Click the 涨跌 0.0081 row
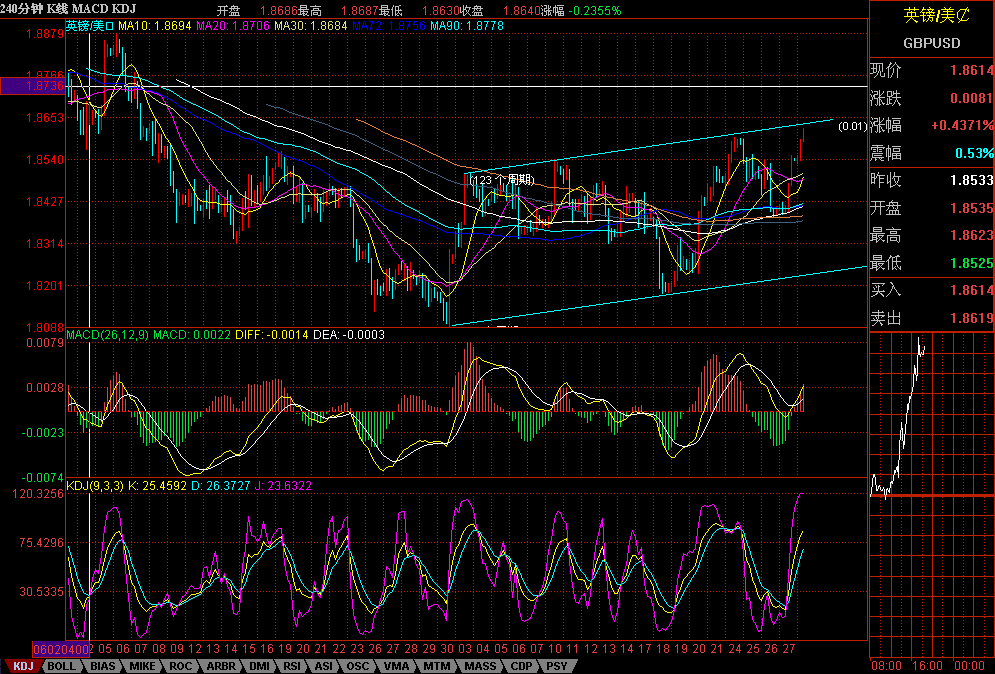 point(932,98)
